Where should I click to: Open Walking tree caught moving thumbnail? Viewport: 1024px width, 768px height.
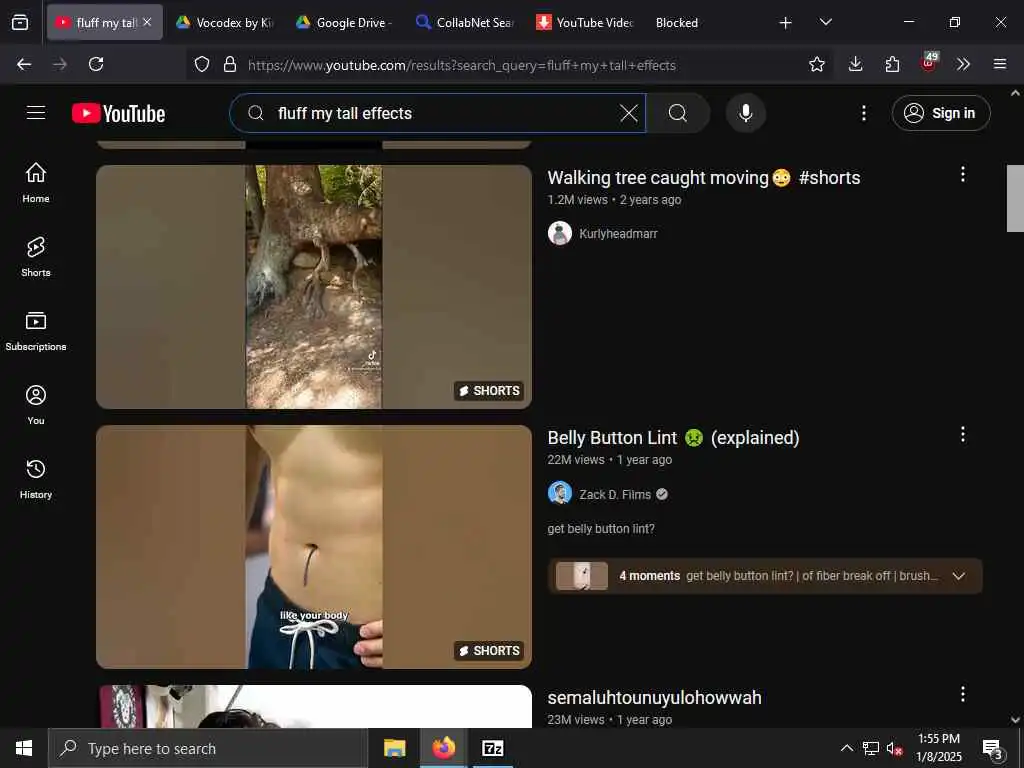click(x=314, y=287)
